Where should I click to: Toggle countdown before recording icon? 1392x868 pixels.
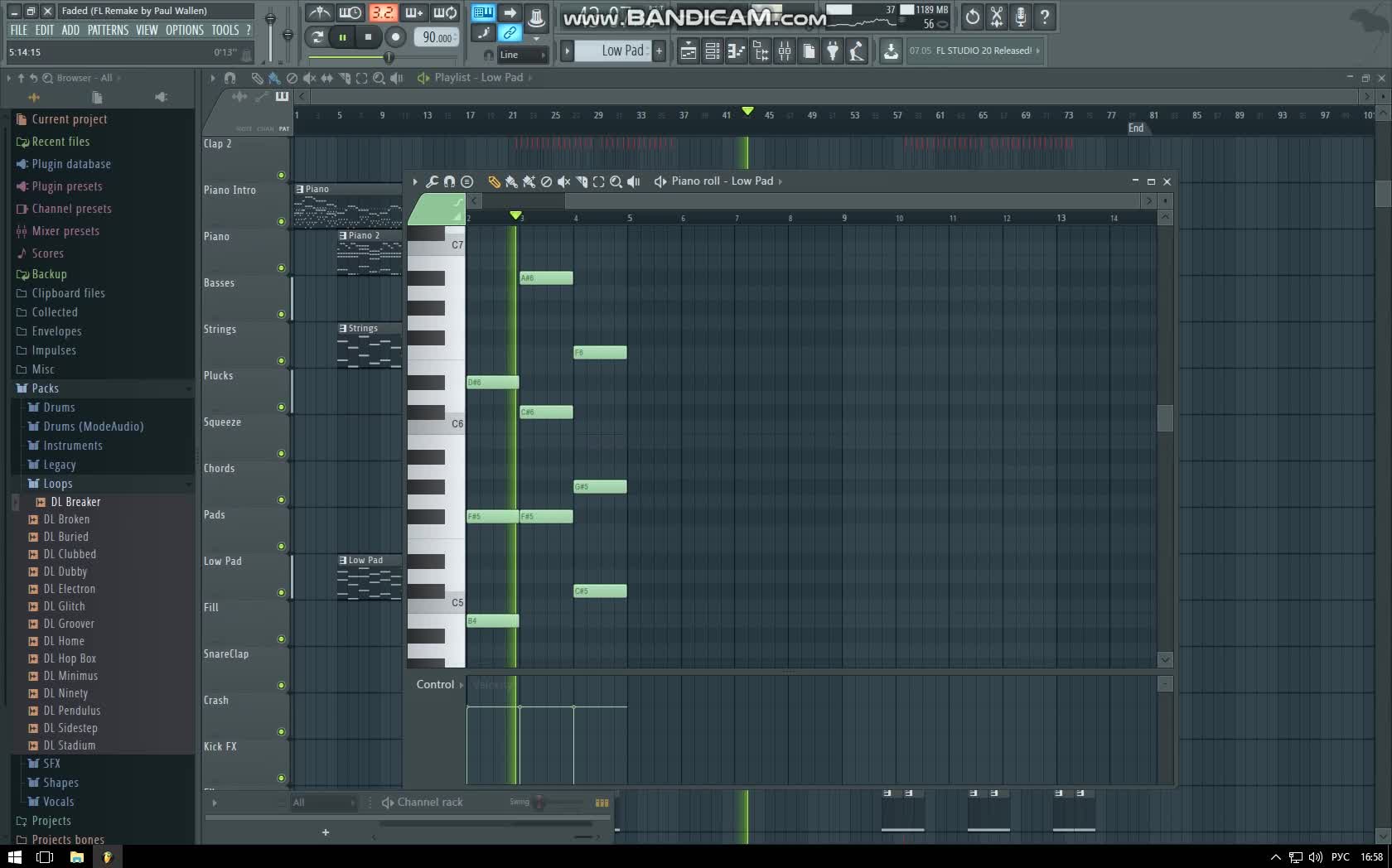[x=383, y=12]
